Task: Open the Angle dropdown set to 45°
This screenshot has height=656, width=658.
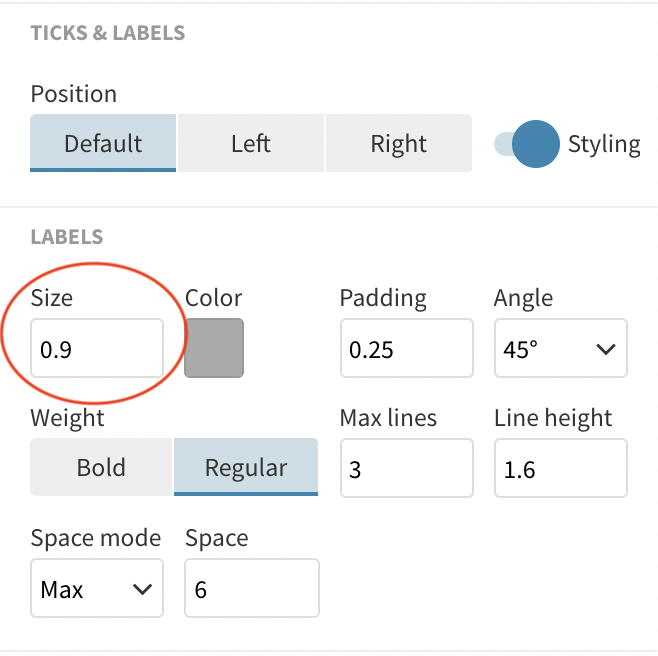Action: 560,349
